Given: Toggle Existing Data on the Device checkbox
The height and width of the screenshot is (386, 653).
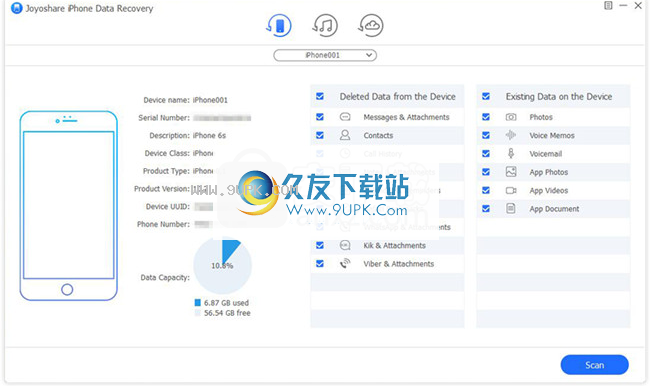Looking at the screenshot, I should tap(486, 97).
